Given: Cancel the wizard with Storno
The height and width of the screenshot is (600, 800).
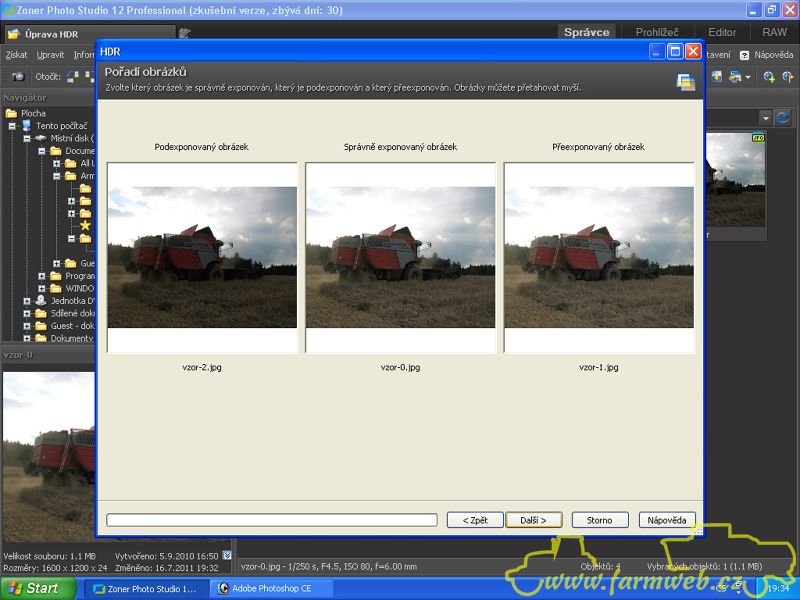Looking at the screenshot, I should (x=599, y=520).
